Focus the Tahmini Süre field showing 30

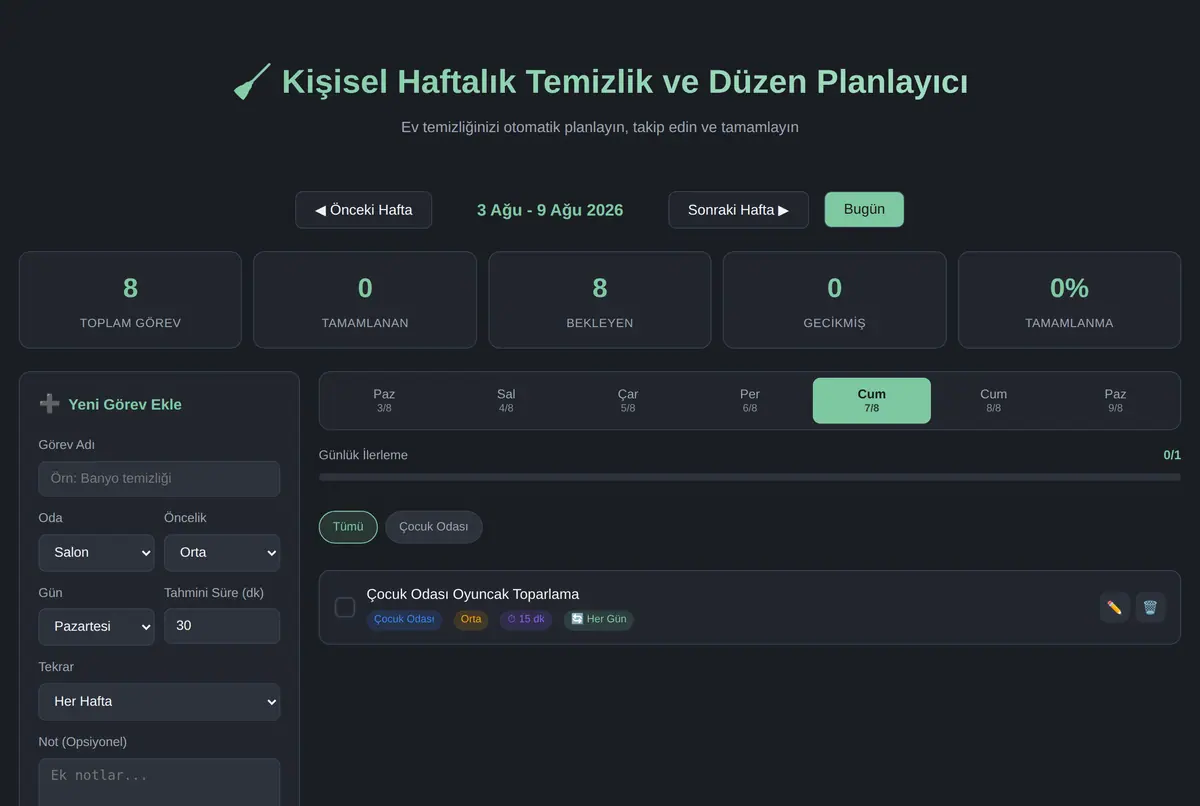coord(222,626)
